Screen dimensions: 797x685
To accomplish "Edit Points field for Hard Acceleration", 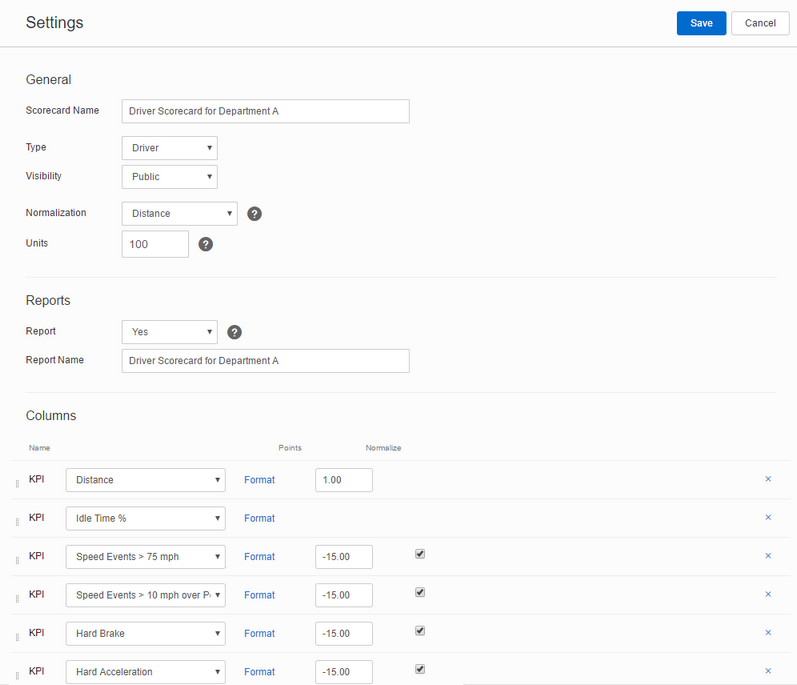I will [x=344, y=672].
